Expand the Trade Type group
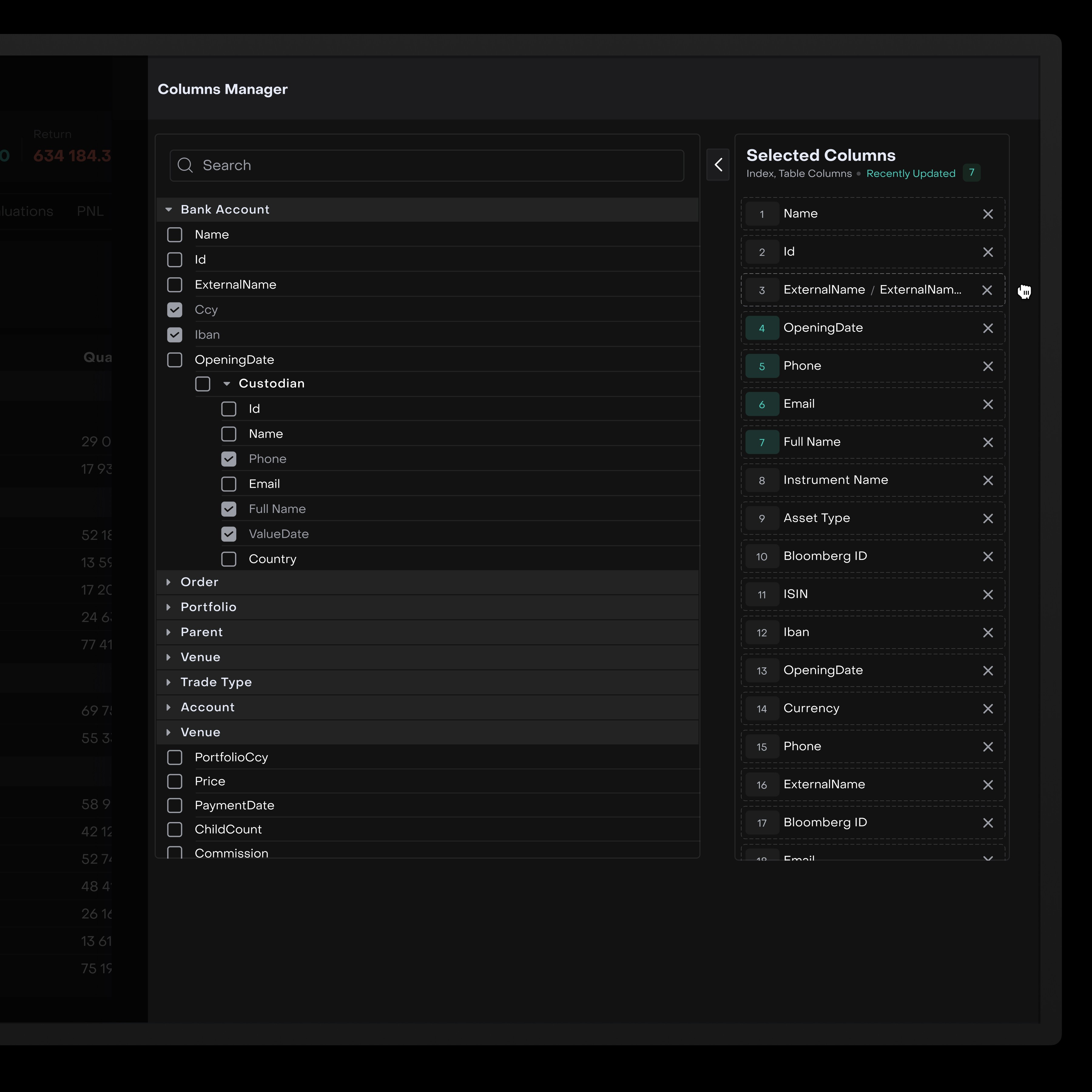 (x=168, y=682)
